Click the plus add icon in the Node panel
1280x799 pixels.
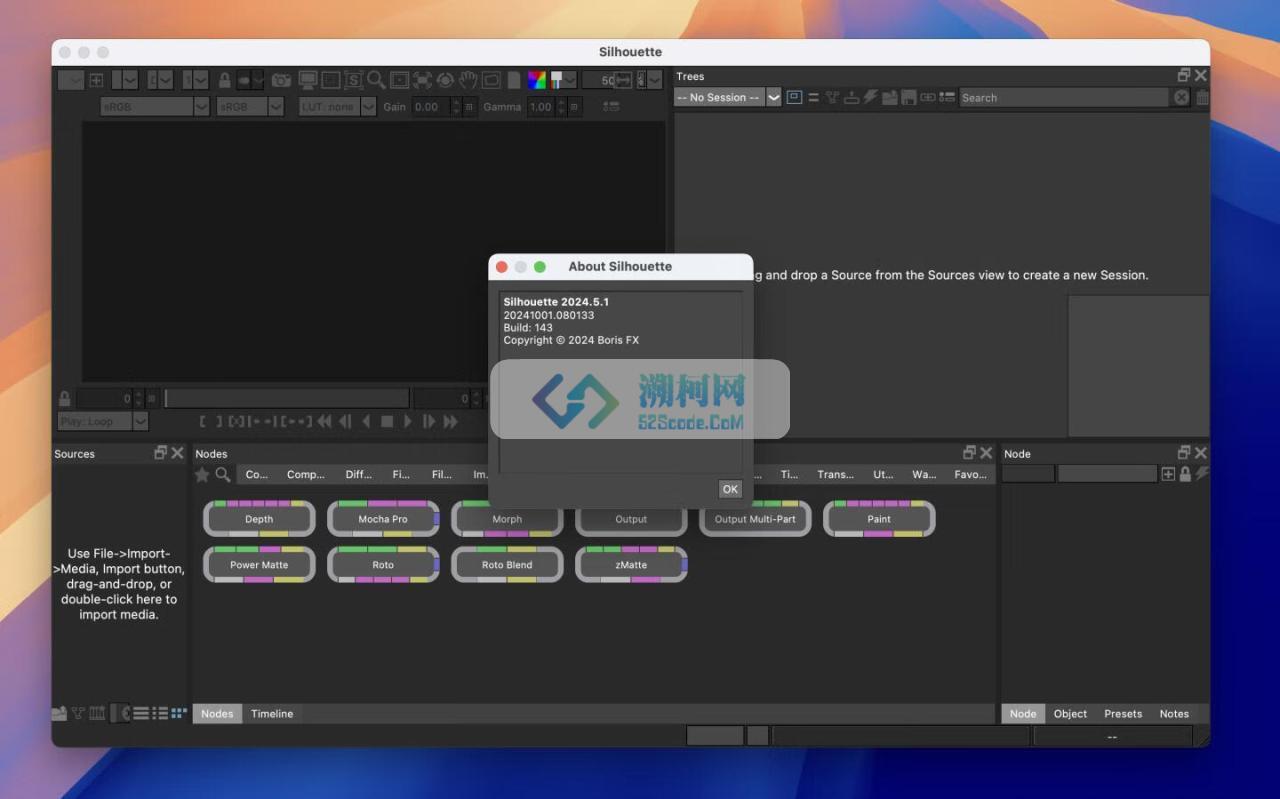click(1168, 474)
